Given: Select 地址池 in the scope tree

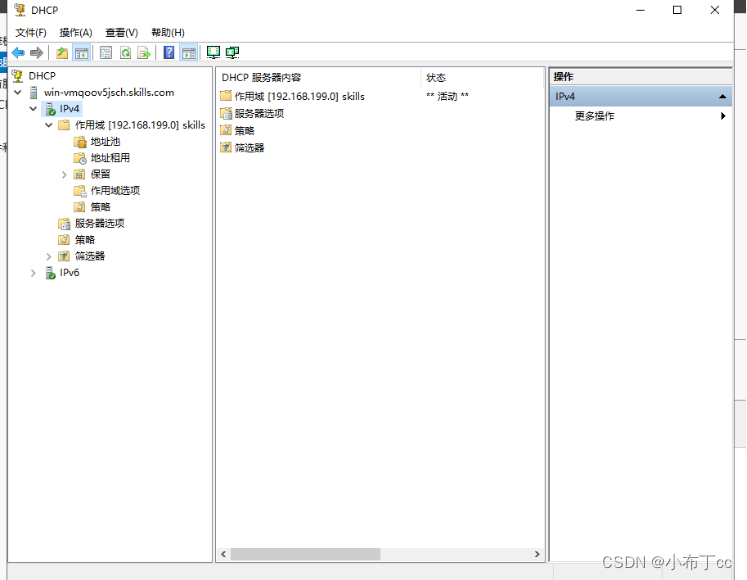Looking at the screenshot, I should coord(105,142).
